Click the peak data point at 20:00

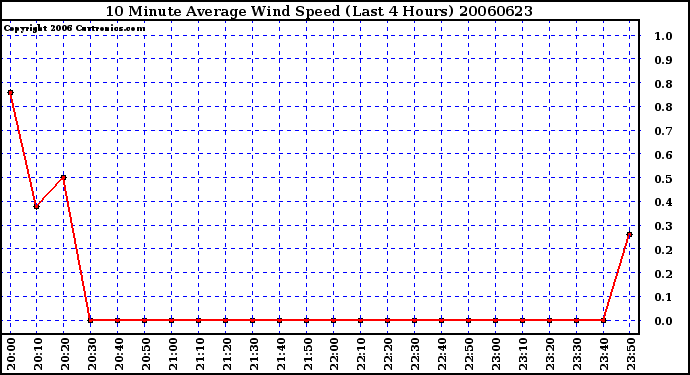[x=11, y=92]
